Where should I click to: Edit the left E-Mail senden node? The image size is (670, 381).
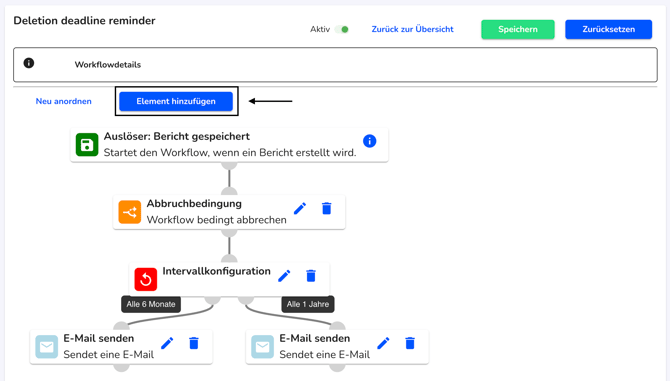tap(167, 343)
